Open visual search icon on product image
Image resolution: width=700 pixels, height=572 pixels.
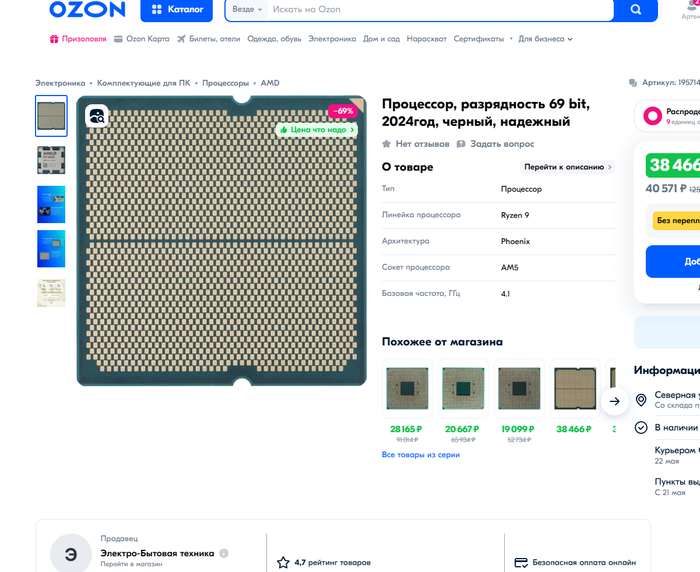[96, 117]
